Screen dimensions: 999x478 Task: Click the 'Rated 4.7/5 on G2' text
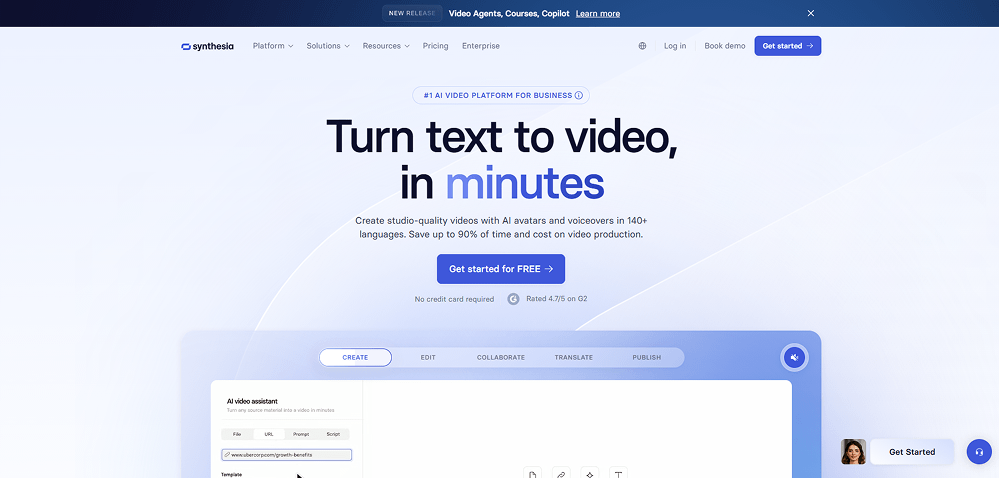[x=557, y=299]
